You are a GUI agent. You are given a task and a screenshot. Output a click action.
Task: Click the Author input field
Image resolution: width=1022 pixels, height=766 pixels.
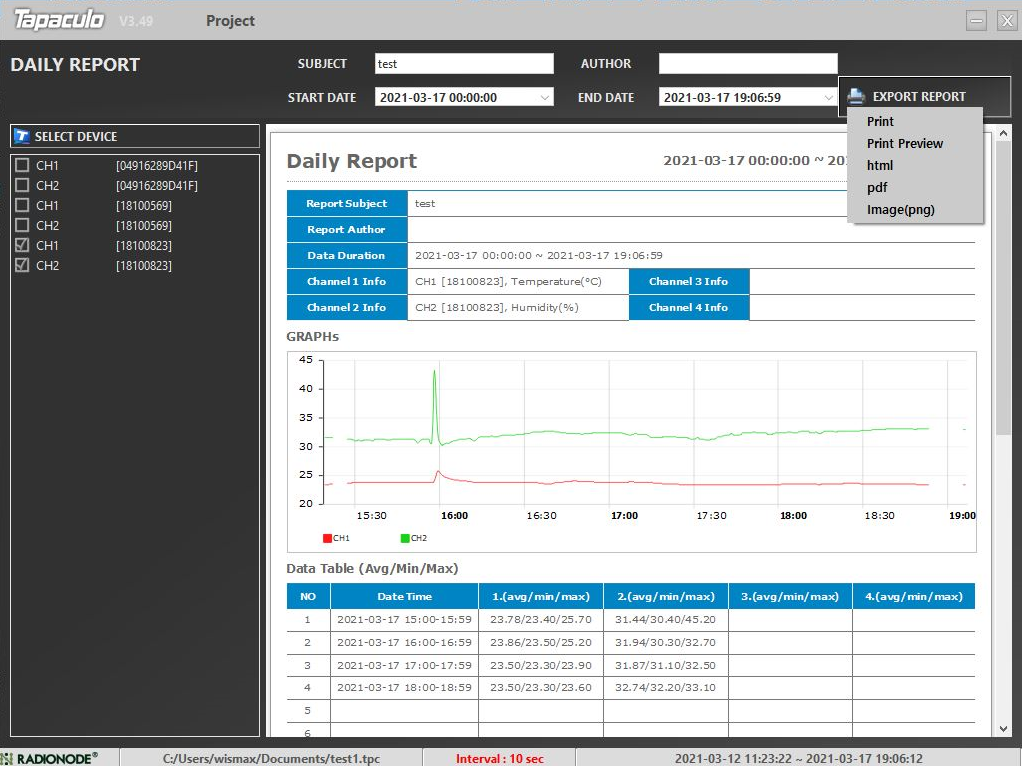[748, 64]
